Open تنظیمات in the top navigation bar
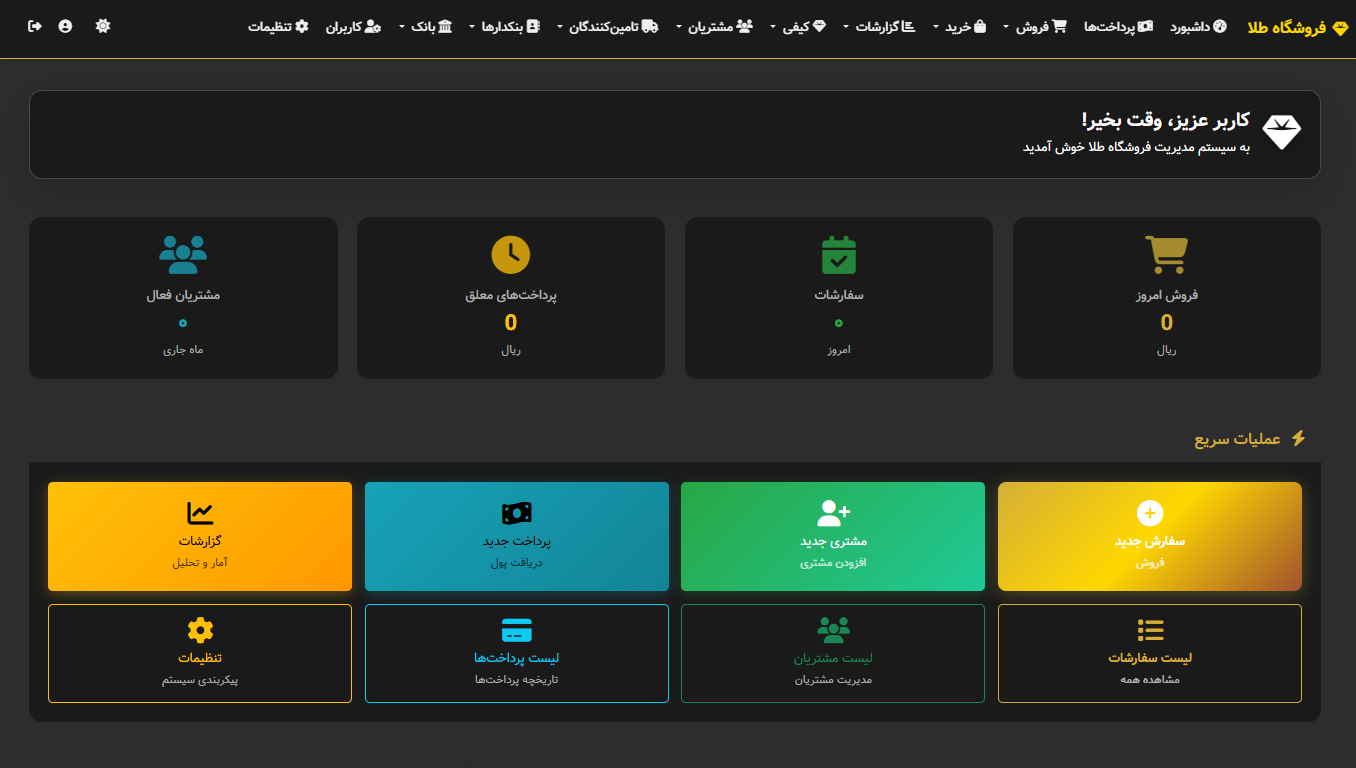Viewport: 1356px width, 768px height. click(x=278, y=27)
